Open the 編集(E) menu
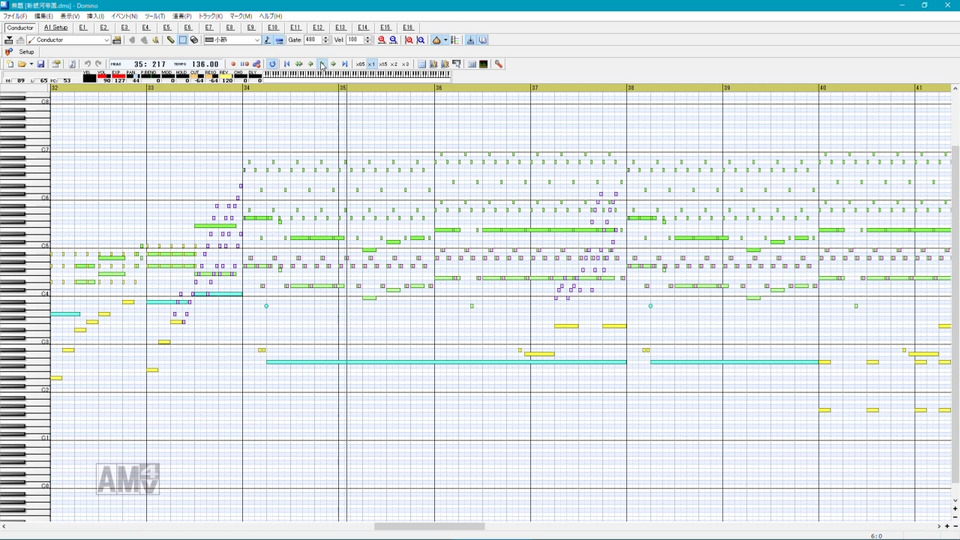Viewport: 960px width, 540px height. [43, 16]
